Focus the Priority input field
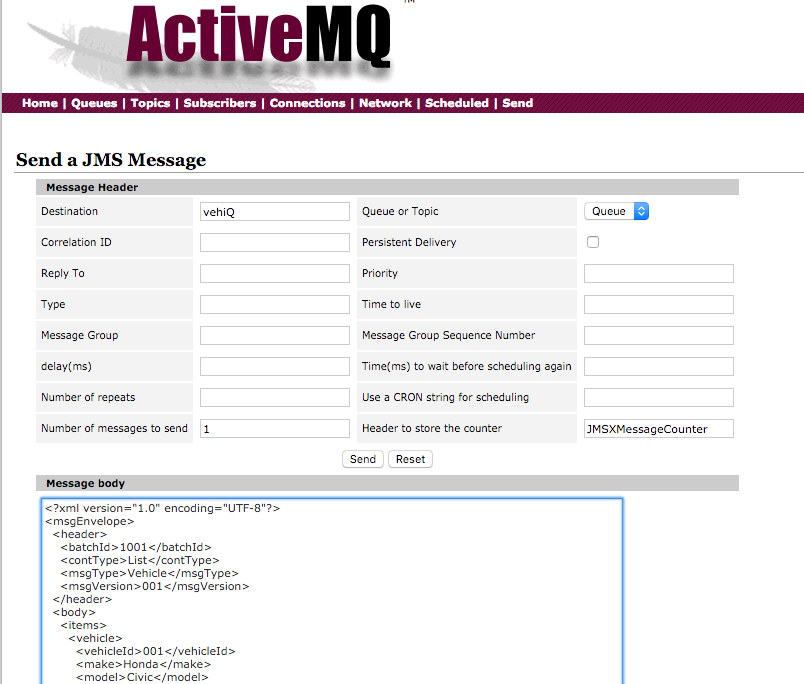The image size is (804, 684). 659,273
